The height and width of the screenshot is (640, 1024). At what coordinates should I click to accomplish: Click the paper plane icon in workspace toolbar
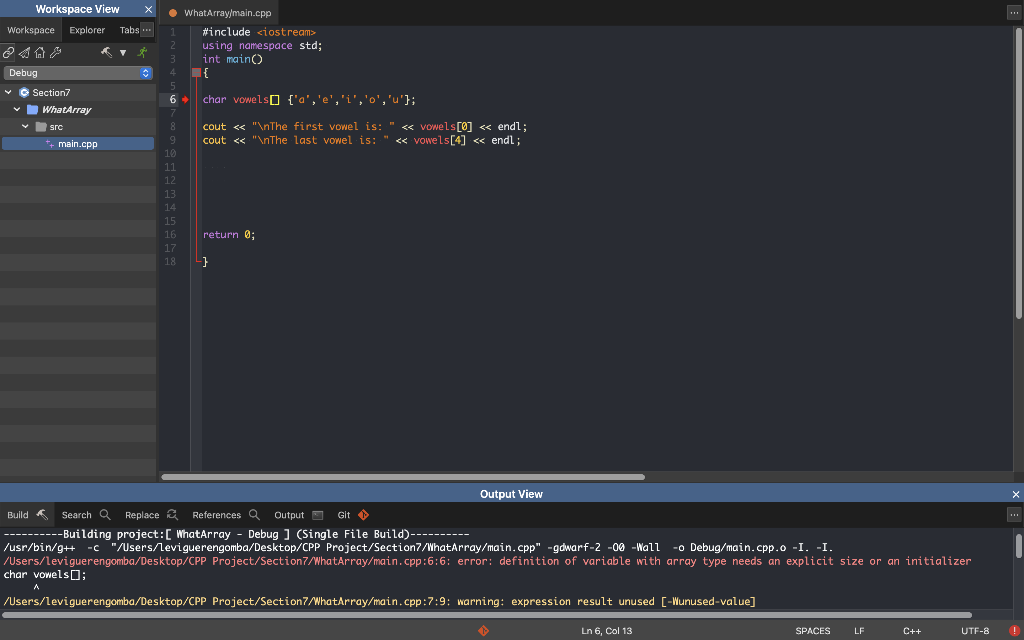point(24,52)
